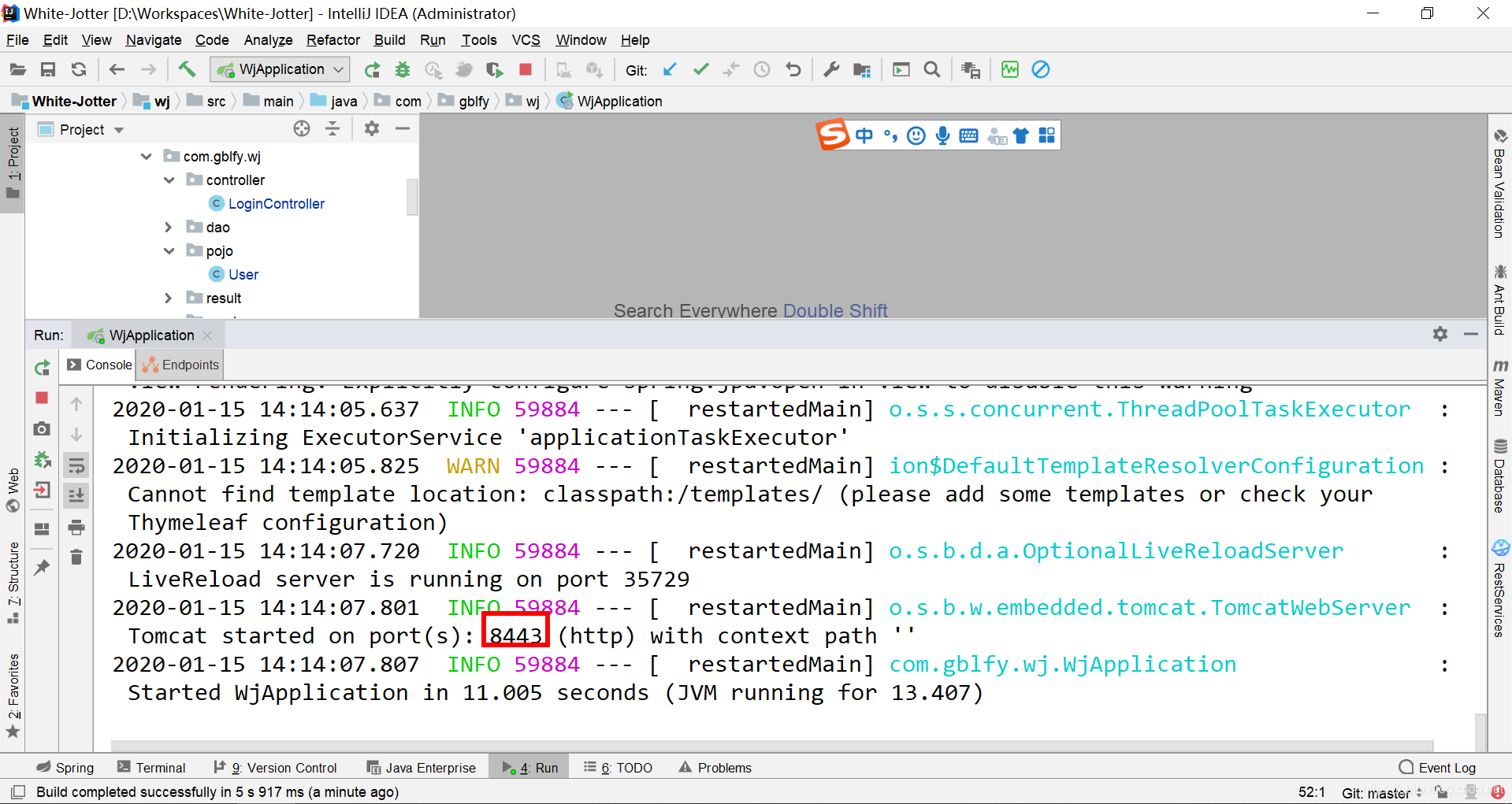1512x804 pixels.
Task: Close the WjApplication run tab
Action: [207, 335]
